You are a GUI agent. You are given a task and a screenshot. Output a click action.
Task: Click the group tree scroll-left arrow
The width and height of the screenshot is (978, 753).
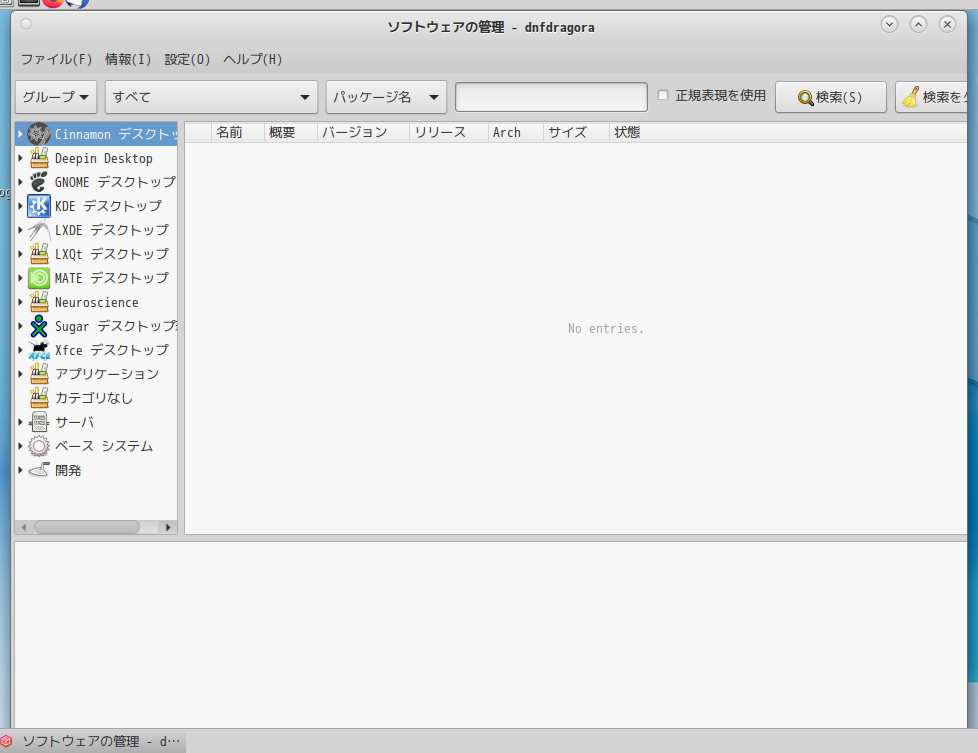point(24,527)
